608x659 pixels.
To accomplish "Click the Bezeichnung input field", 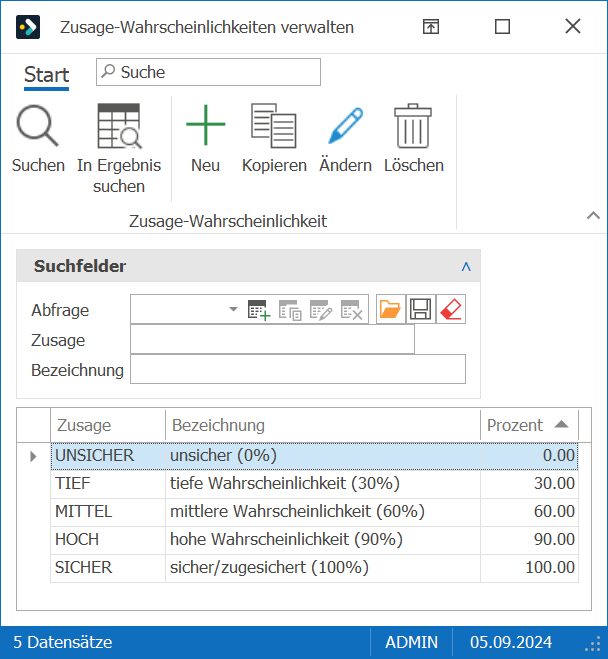I will (298, 369).
